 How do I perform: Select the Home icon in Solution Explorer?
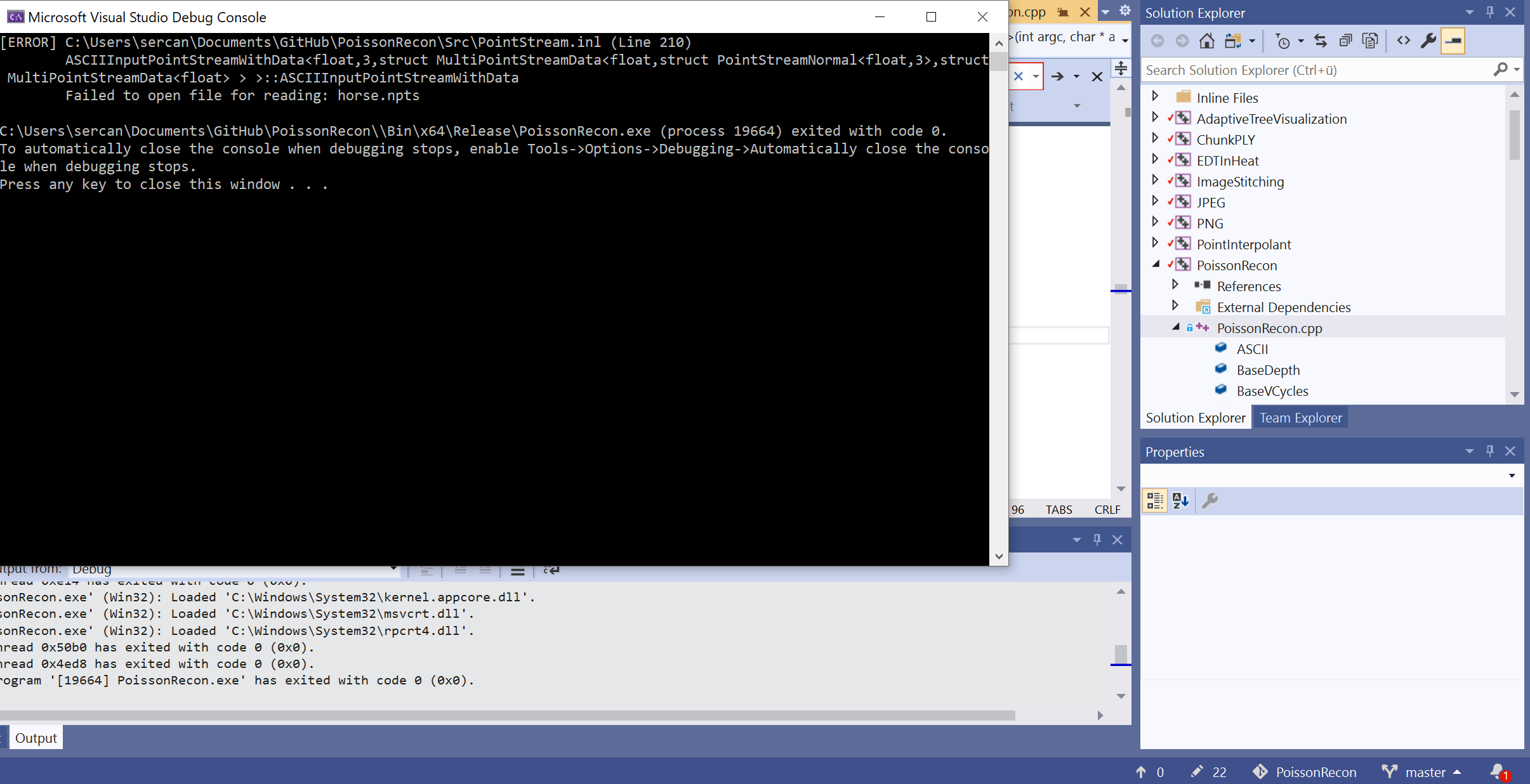pyautogui.click(x=1206, y=40)
